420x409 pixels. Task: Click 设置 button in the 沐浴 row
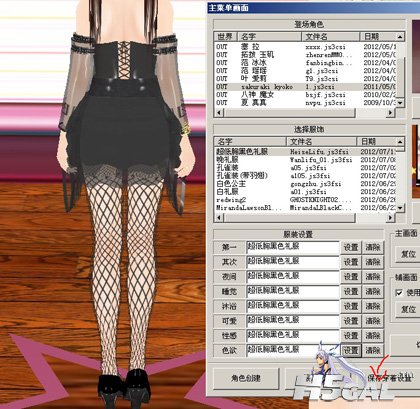(x=351, y=306)
